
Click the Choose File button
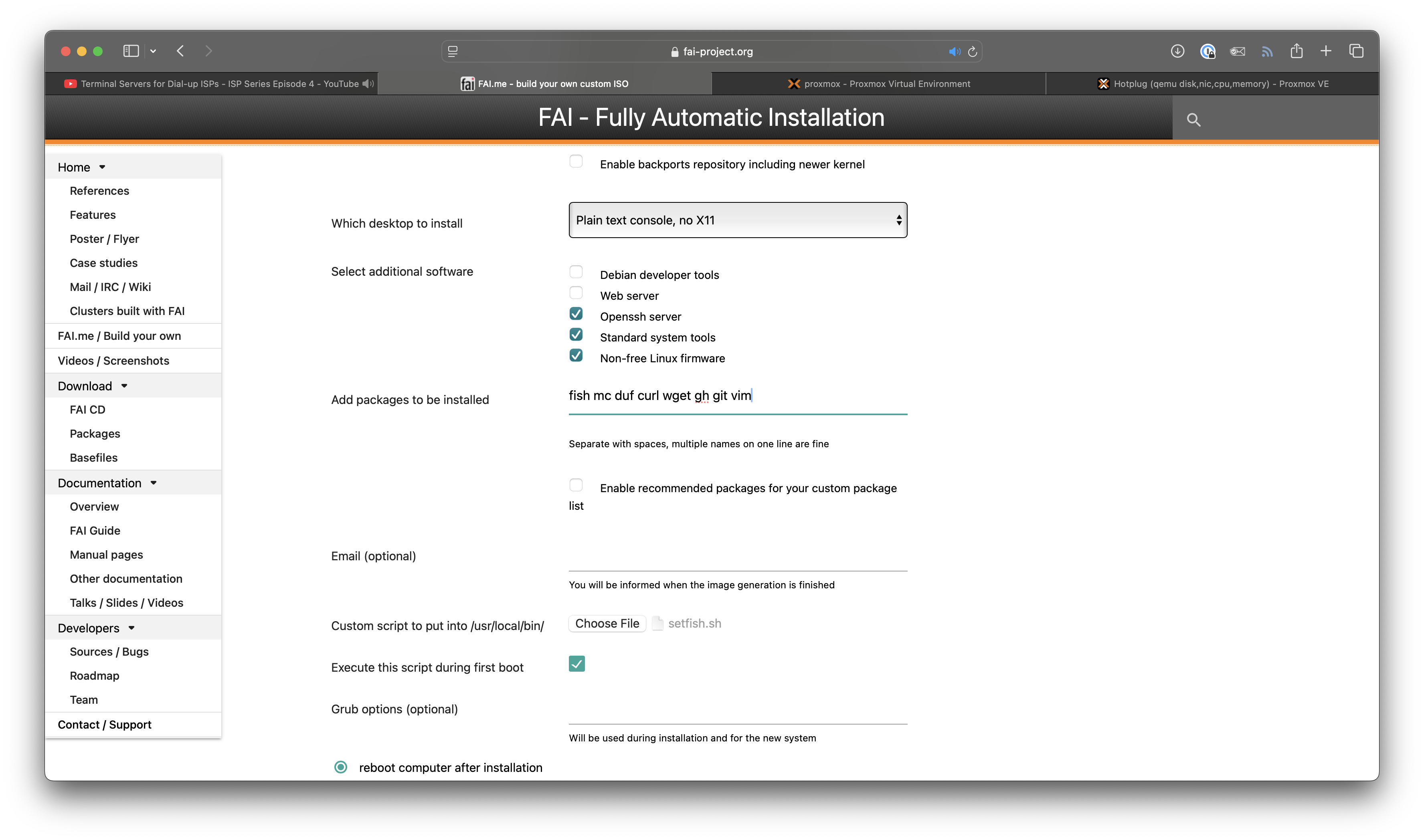point(607,623)
